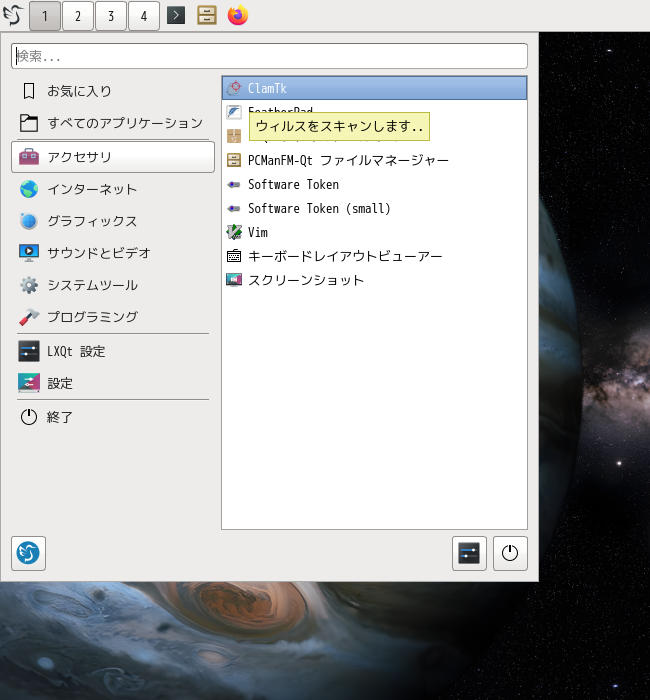Expand the Sound and Video (サウンドとビデオ) category
650x700 pixels.
point(99,253)
